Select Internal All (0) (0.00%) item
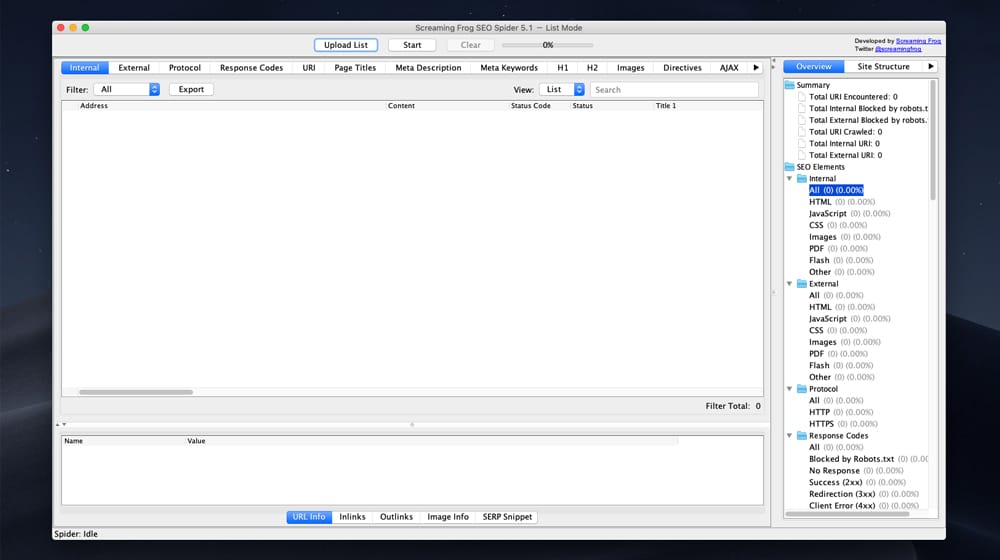Screen dimensions: 1000x560 [x=836, y=190]
